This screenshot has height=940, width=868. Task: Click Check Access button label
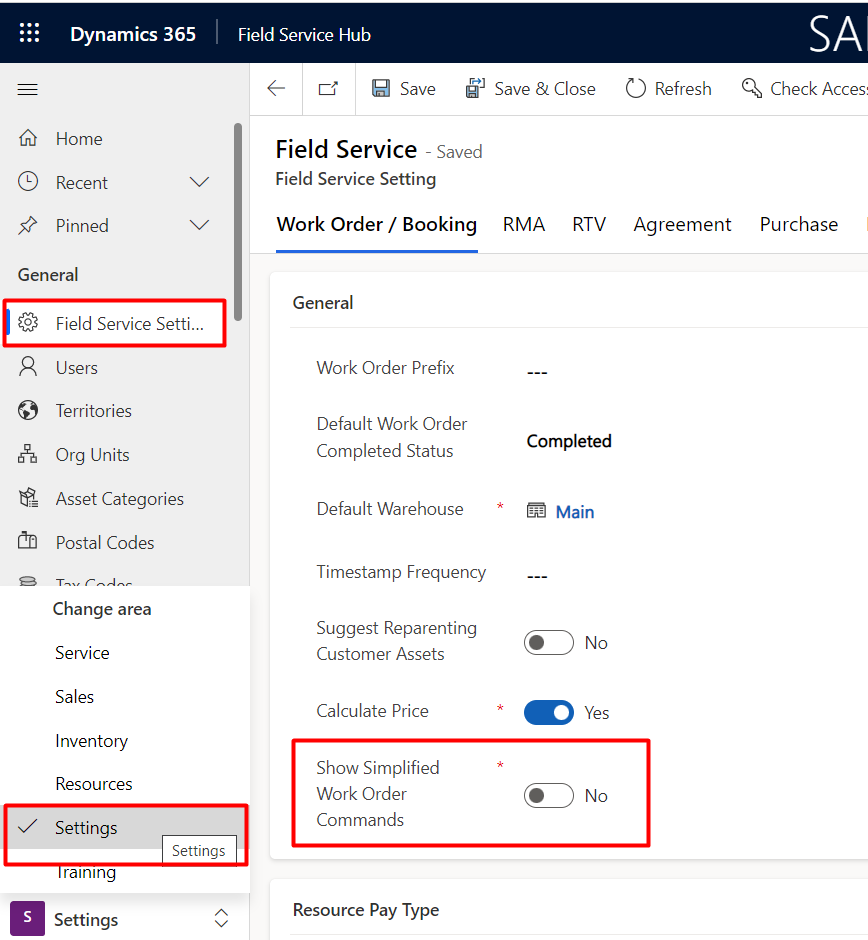pyautogui.click(x=819, y=89)
